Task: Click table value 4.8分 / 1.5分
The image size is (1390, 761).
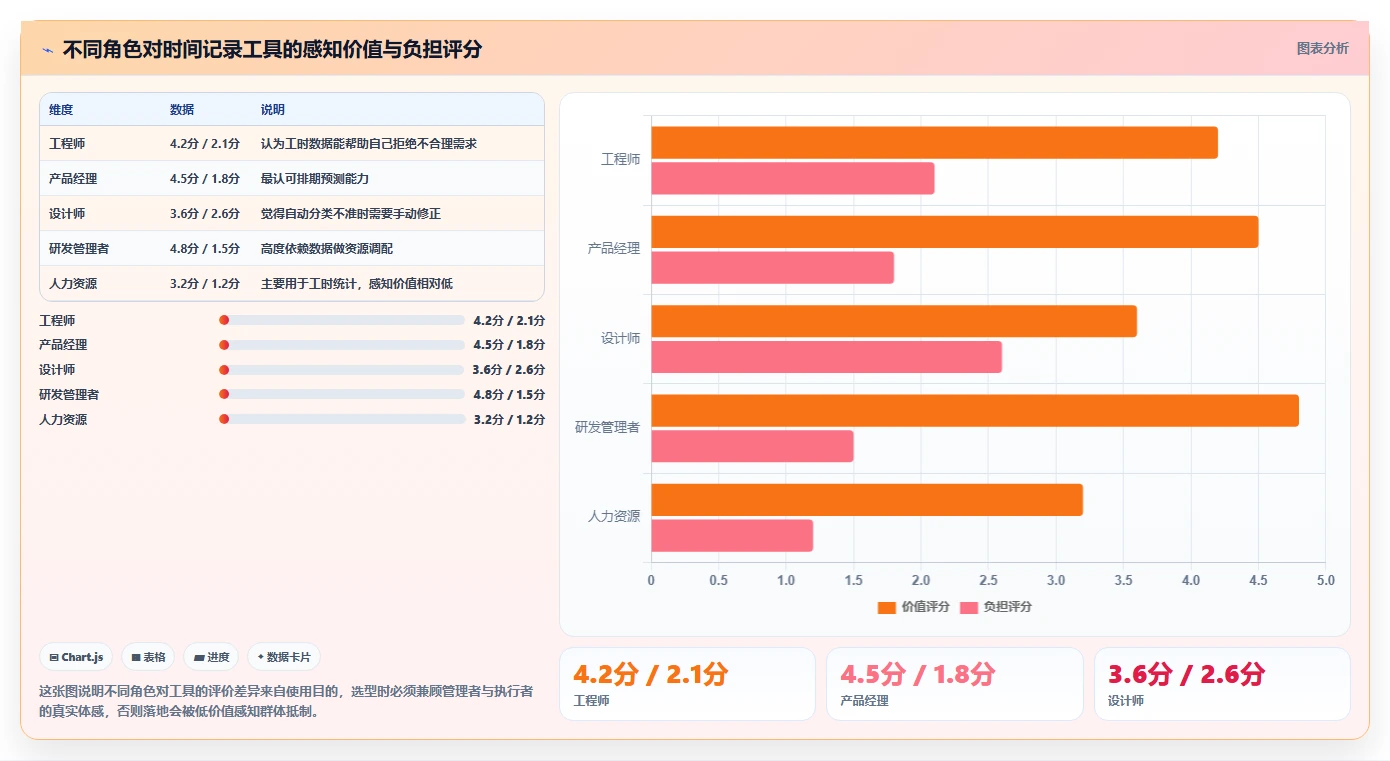Action: (205, 249)
